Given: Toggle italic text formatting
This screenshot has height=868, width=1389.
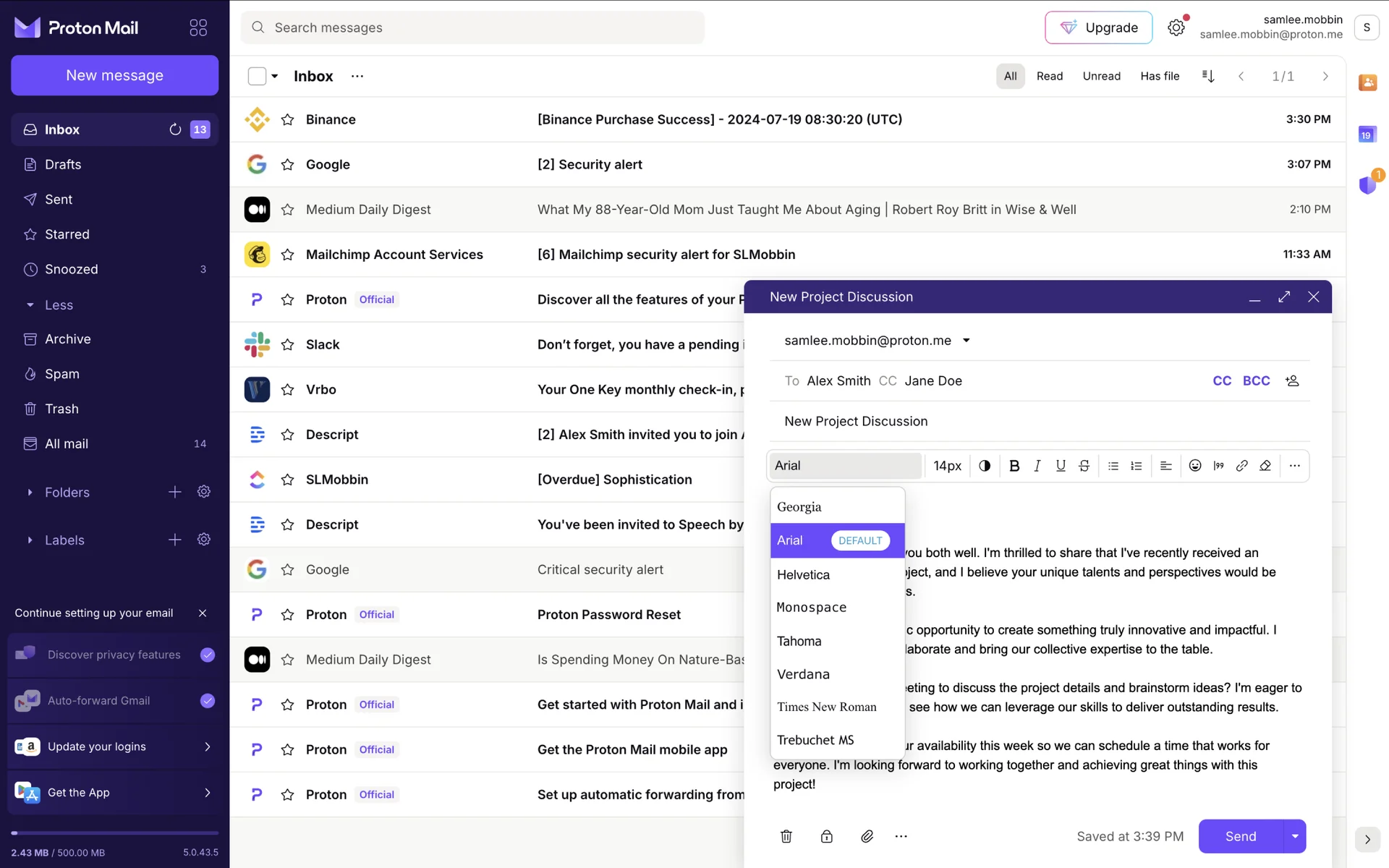Looking at the screenshot, I should coord(1037,466).
